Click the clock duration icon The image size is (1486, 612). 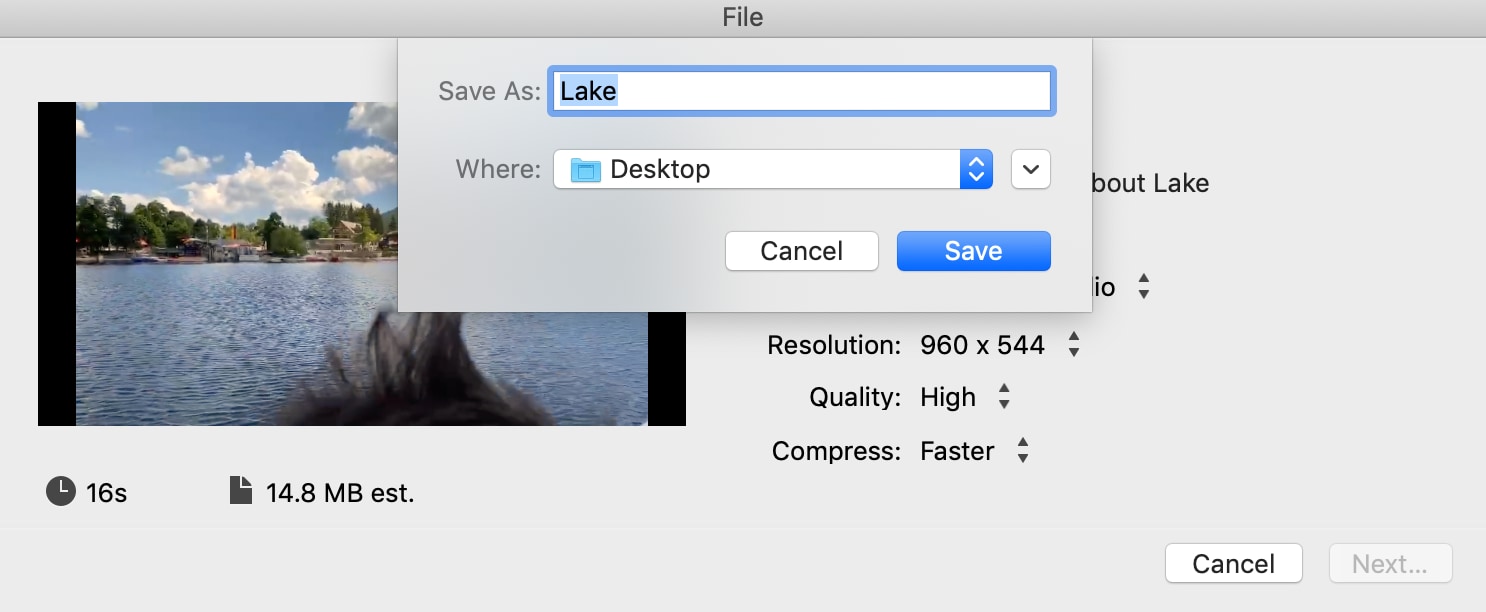click(61, 491)
